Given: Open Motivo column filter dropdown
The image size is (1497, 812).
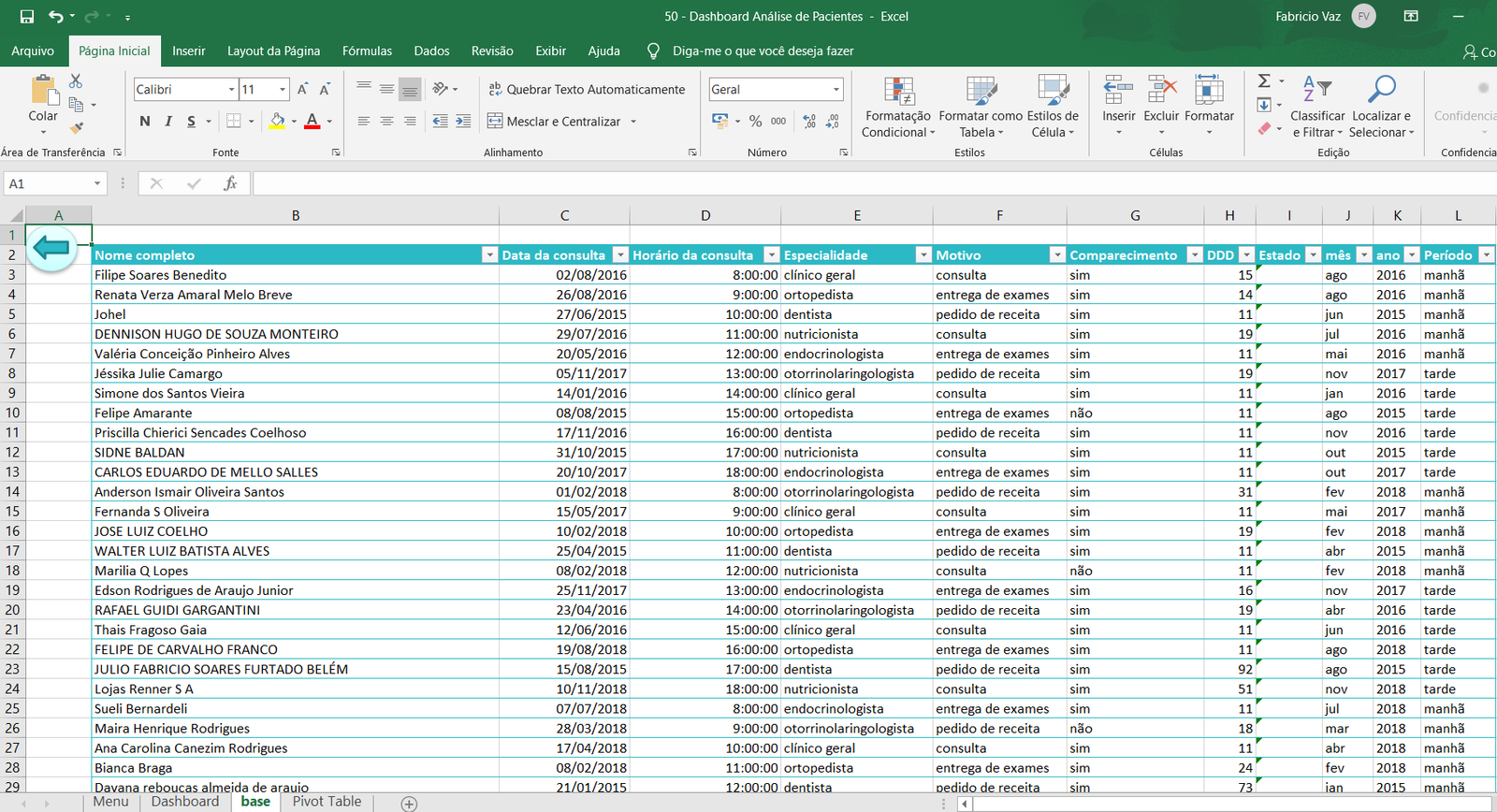Looking at the screenshot, I should tap(1057, 255).
